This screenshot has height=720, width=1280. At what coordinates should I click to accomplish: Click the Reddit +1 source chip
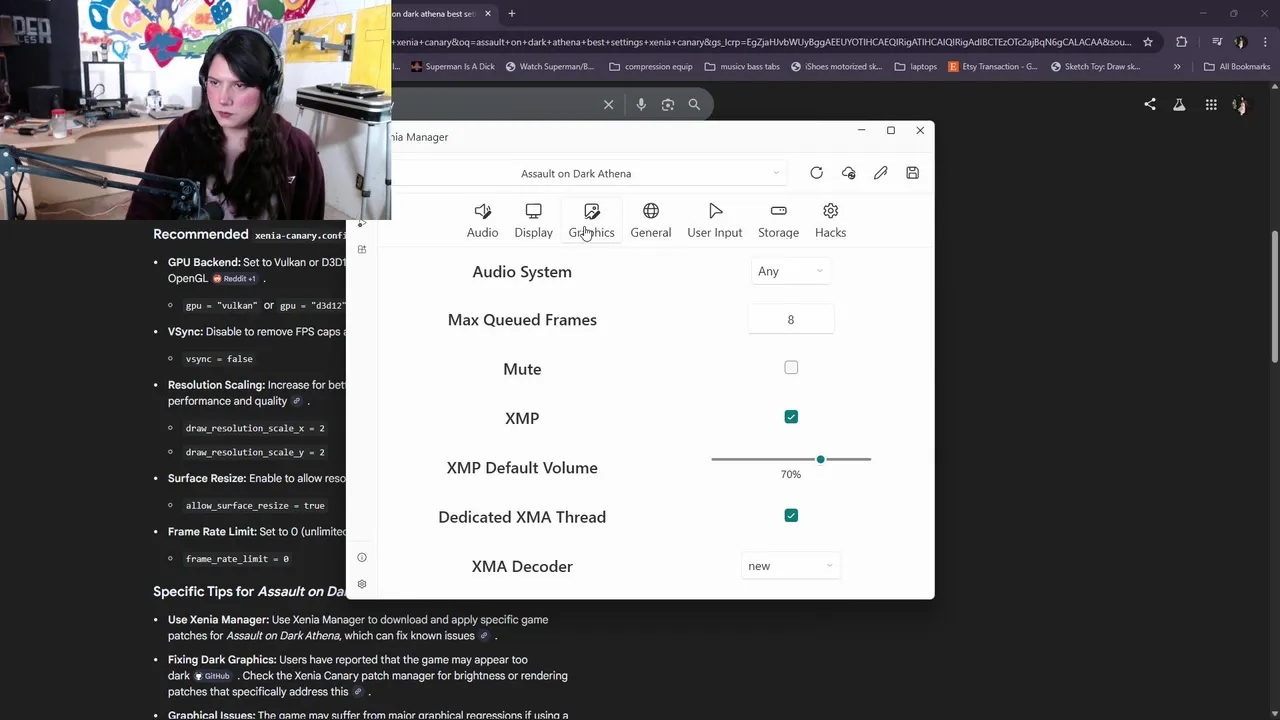tap(236, 279)
